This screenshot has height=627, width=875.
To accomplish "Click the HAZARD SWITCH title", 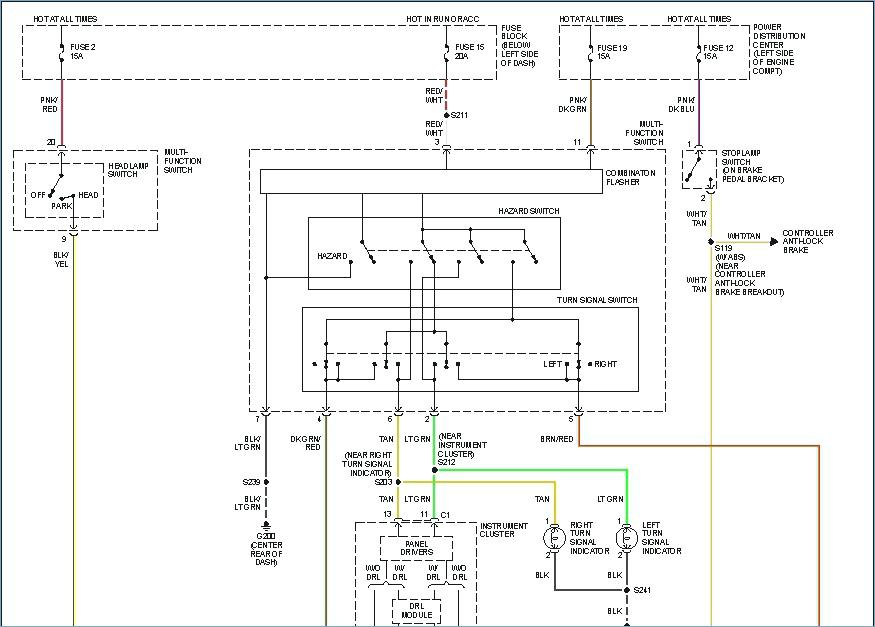I will pos(528,211).
